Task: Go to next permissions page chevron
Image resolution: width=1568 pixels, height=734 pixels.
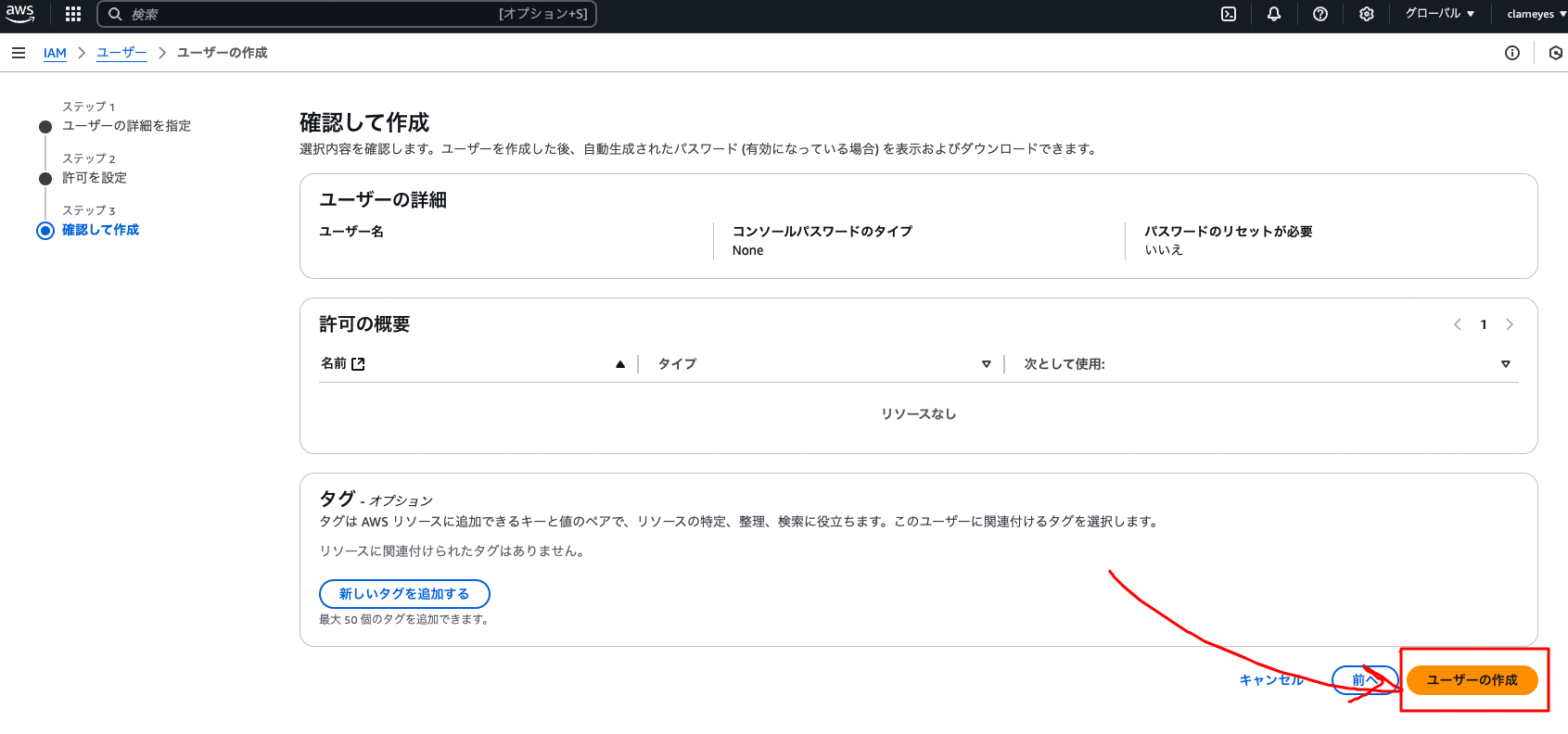Action: point(1510,324)
